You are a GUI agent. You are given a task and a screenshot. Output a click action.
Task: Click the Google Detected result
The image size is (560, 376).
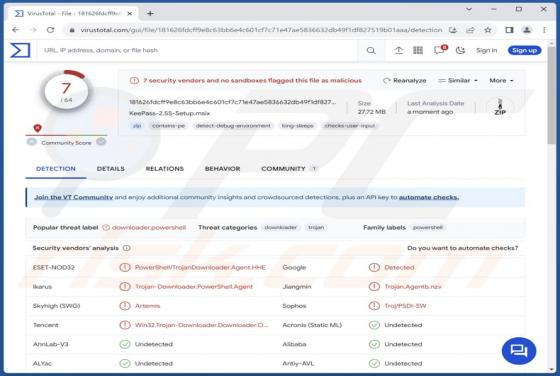(399, 267)
